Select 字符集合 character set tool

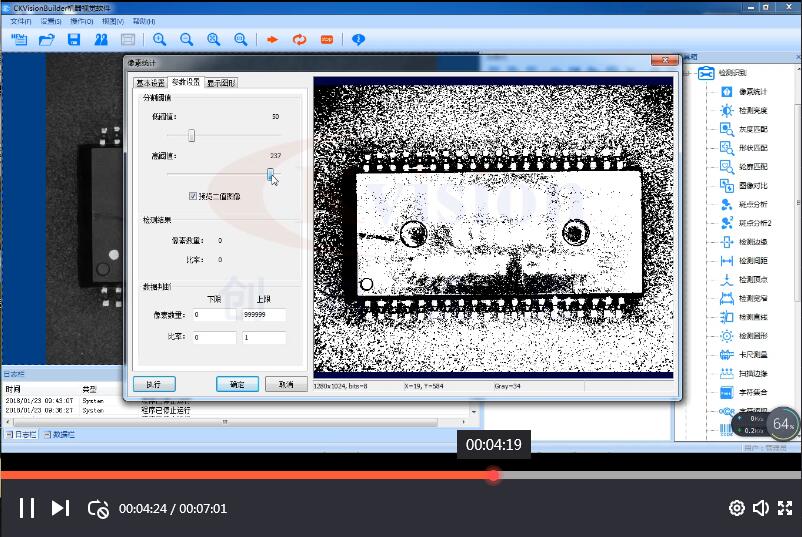coord(744,392)
